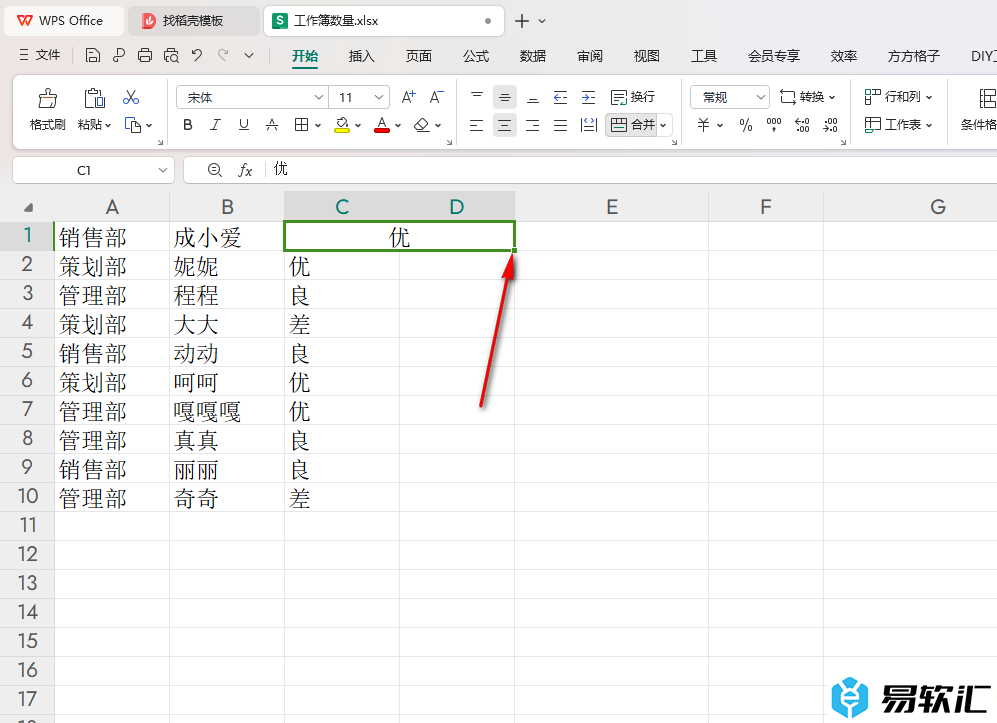Switch to the 视图 View tab
The width and height of the screenshot is (997, 723).
point(647,56)
